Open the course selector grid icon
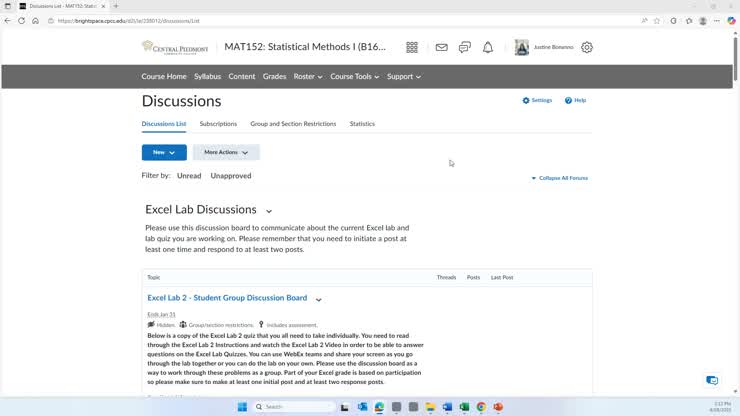Viewport: 740px width, 416px height. click(x=412, y=47)
